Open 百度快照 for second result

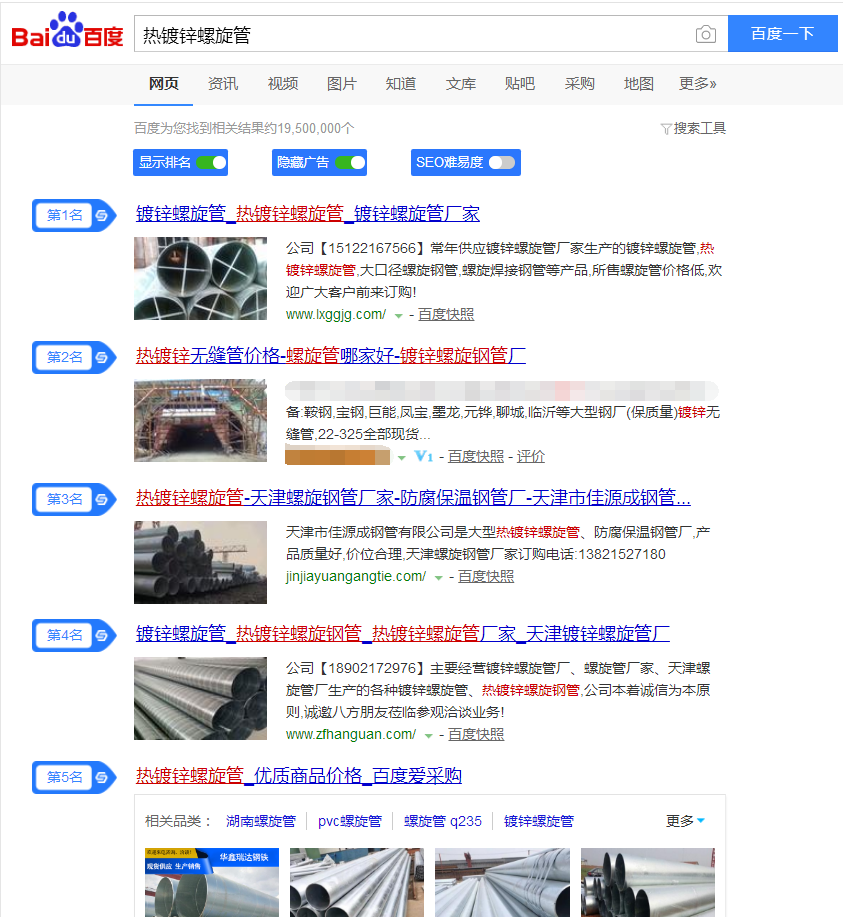[x=476, y=457]
